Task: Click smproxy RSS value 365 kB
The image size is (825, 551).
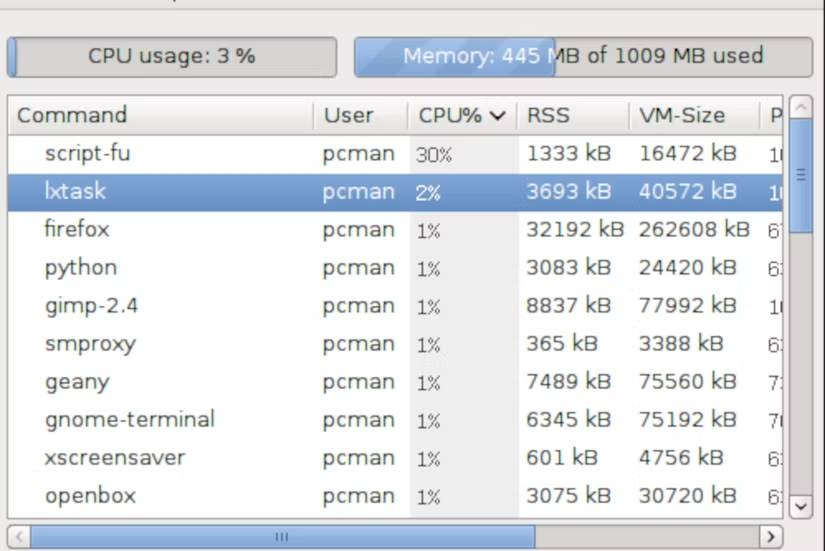Action: (562, 344)
